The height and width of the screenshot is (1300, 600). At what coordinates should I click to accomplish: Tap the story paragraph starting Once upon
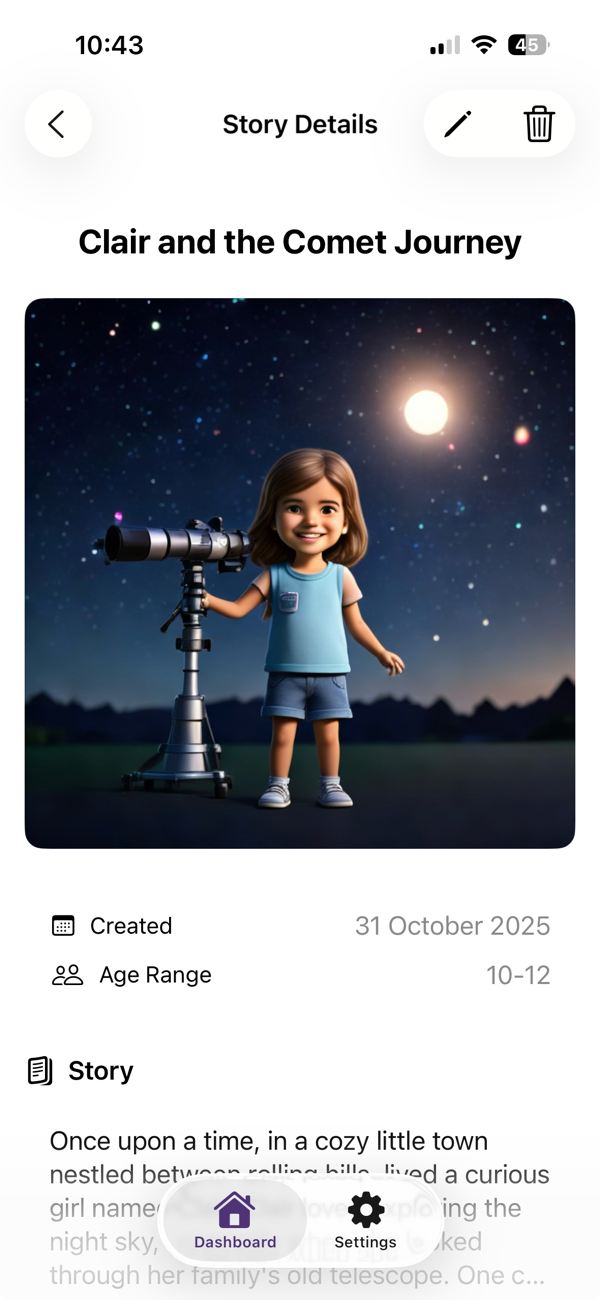tap(300, 1208)
